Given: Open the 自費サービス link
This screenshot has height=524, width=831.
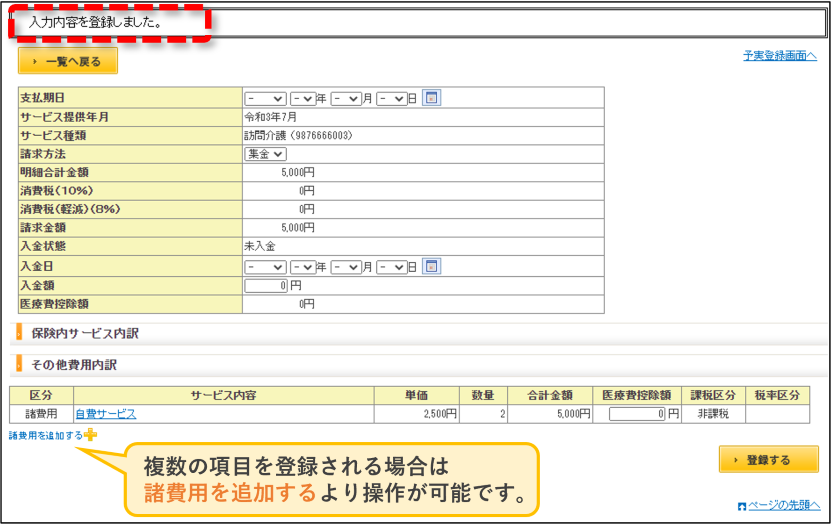Looking at the screenshot, I should pos(105,414).
